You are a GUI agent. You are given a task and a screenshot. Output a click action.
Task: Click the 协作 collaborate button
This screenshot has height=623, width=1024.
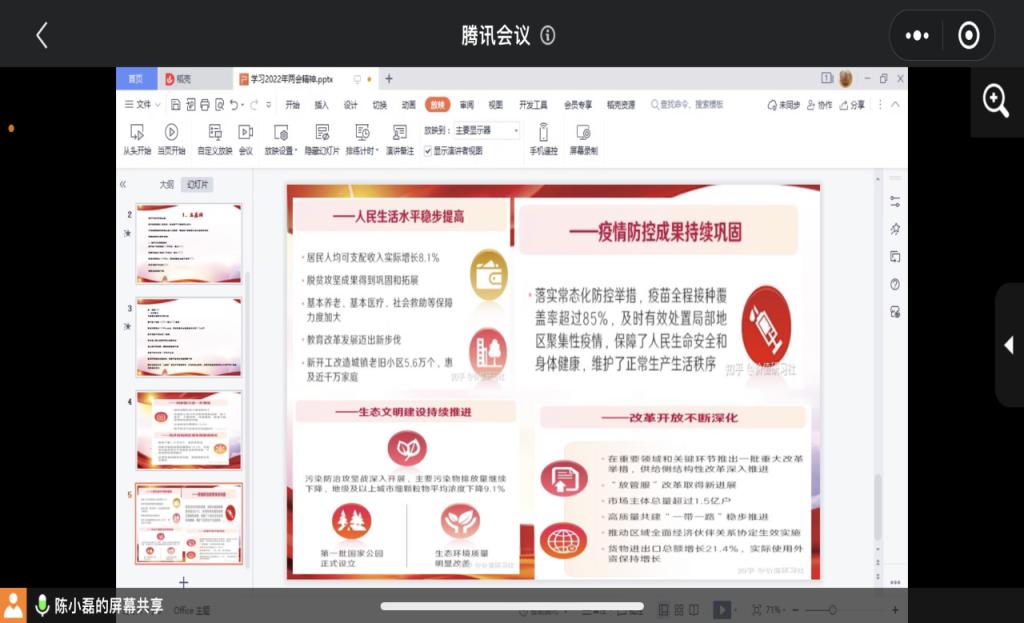[x=819, y=104]
